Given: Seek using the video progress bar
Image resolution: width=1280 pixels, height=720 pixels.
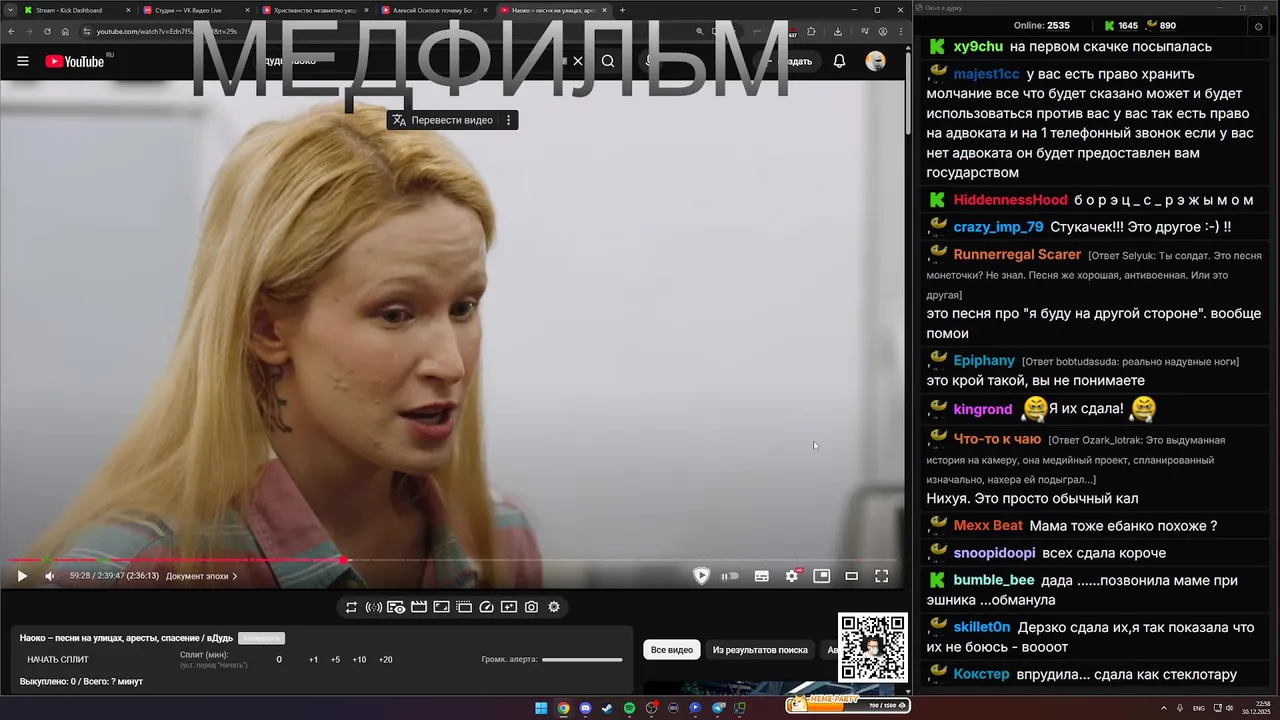Looking at the screenshot, I should (452, 560).
